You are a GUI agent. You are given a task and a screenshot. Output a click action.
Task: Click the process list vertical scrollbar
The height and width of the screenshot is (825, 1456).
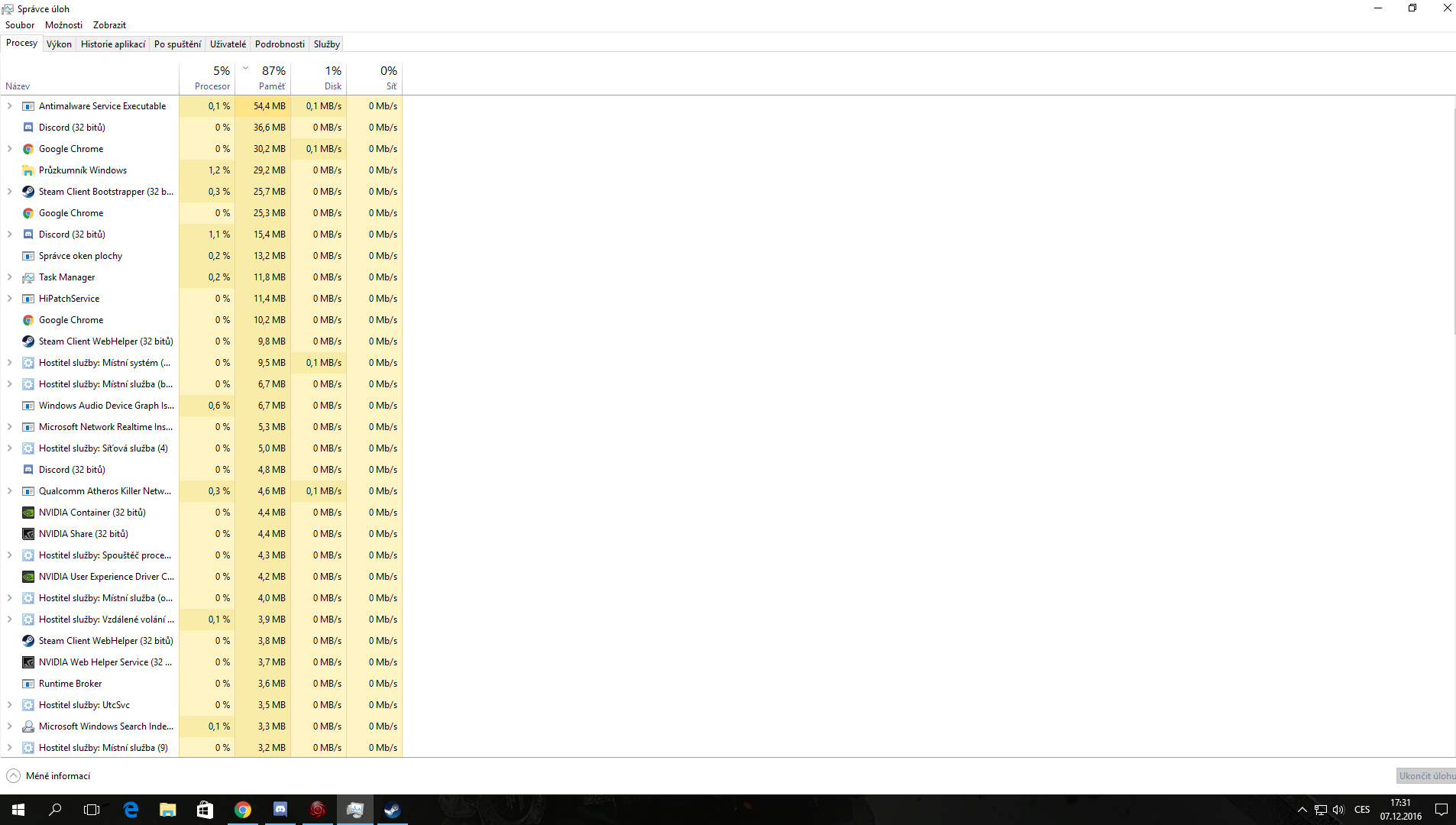pyautogui.click(x=1453, y=222)
